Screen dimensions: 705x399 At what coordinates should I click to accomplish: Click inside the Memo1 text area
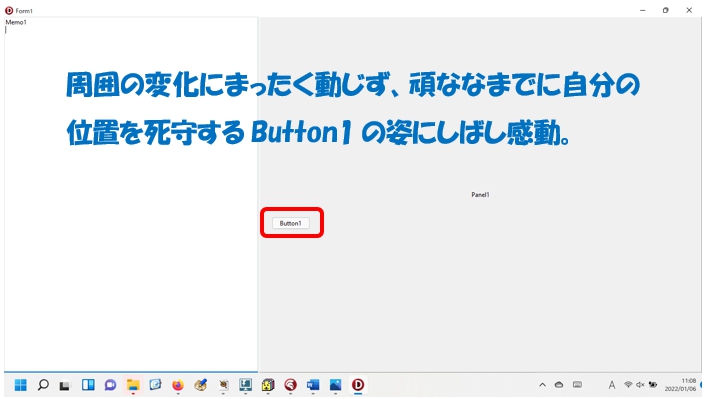[131, 194]
